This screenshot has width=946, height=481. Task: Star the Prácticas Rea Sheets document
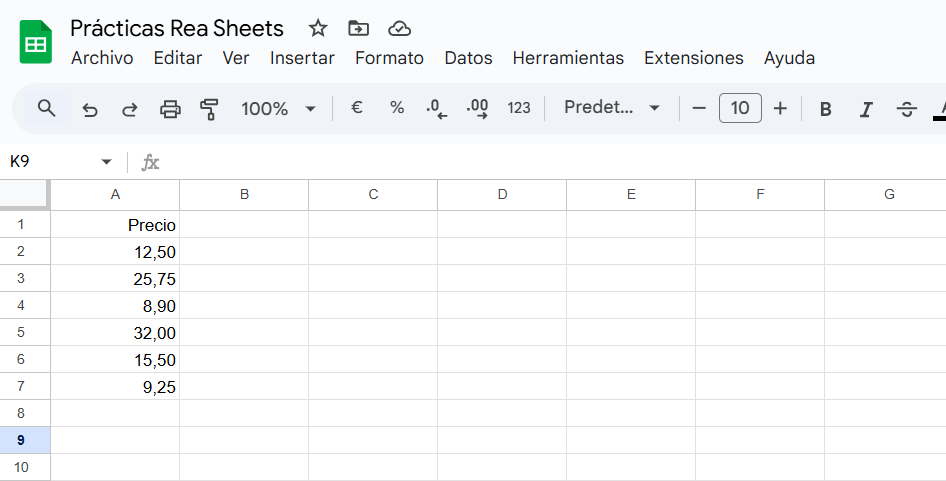pyautogui.click(x=318, y=28)
